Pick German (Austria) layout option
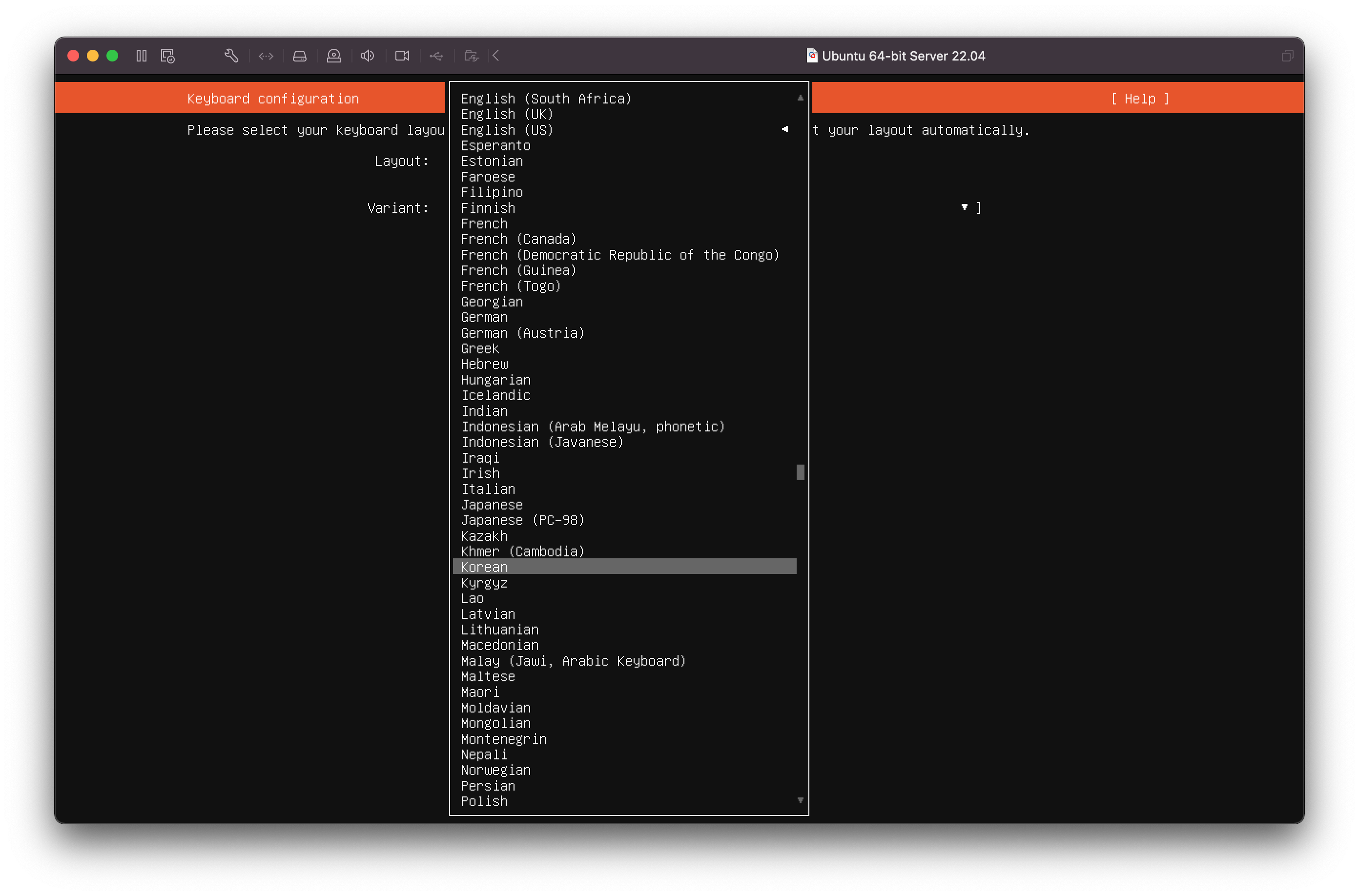This screenshot has height=896, width=1359. (522, 333)
